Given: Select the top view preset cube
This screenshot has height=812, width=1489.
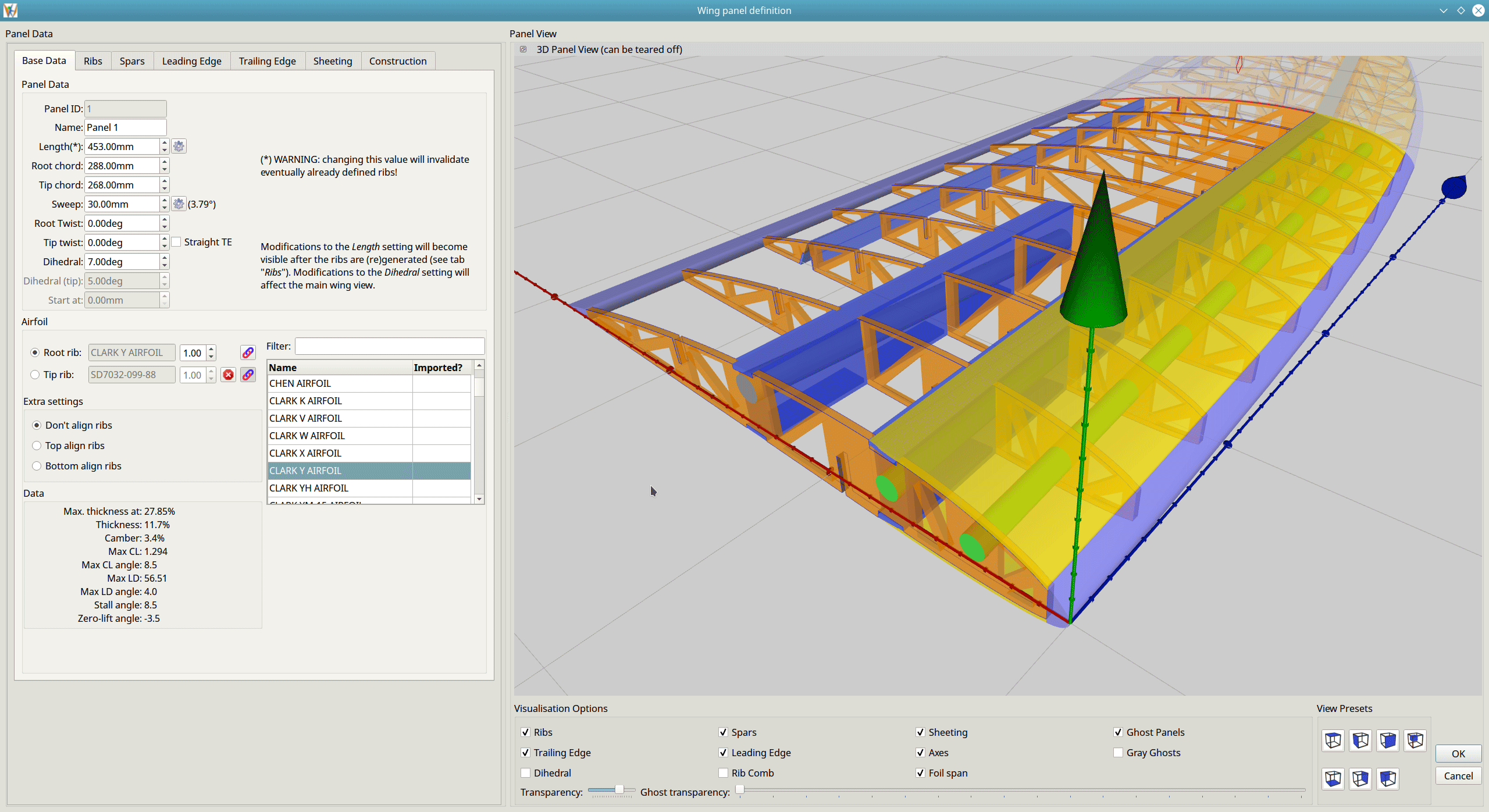Looking at the screenshot, I should pyautogui.click(x=1333, y=740).
